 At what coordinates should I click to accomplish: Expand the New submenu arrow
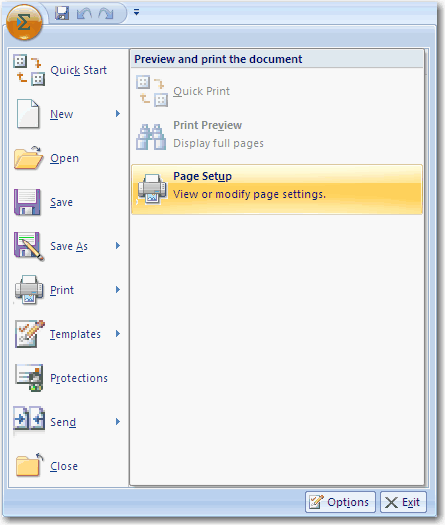pos(118,114)
